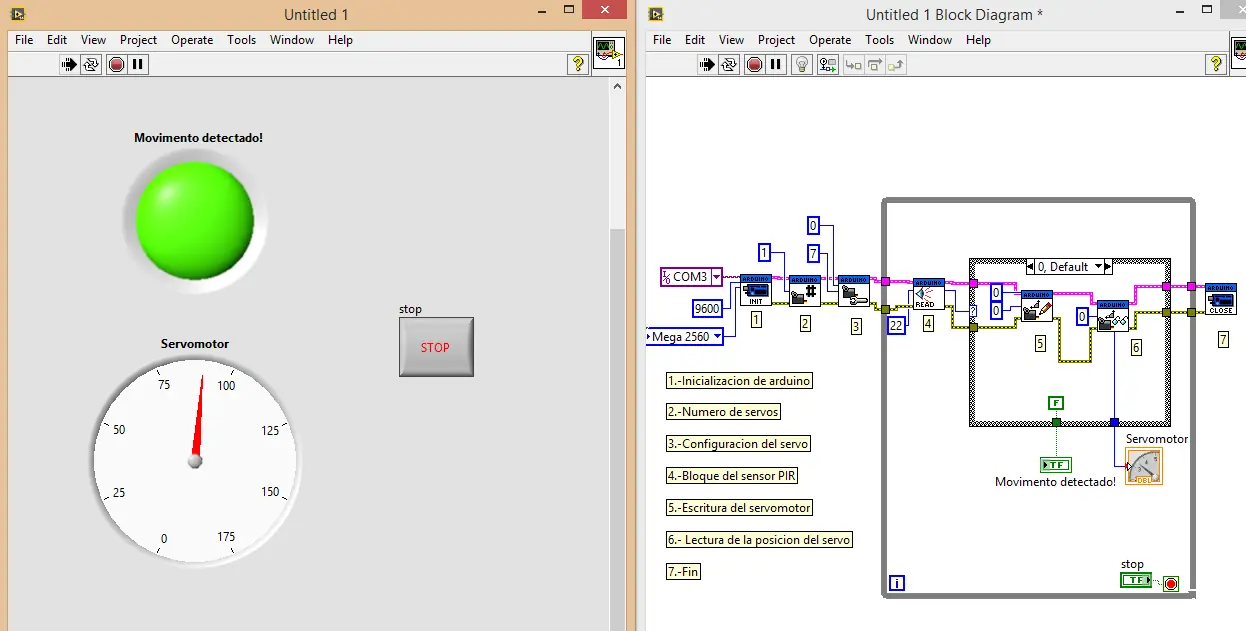Abort execution in Block Diagram toolbar
Screen dimensions: 1246x631
[754, 65]
